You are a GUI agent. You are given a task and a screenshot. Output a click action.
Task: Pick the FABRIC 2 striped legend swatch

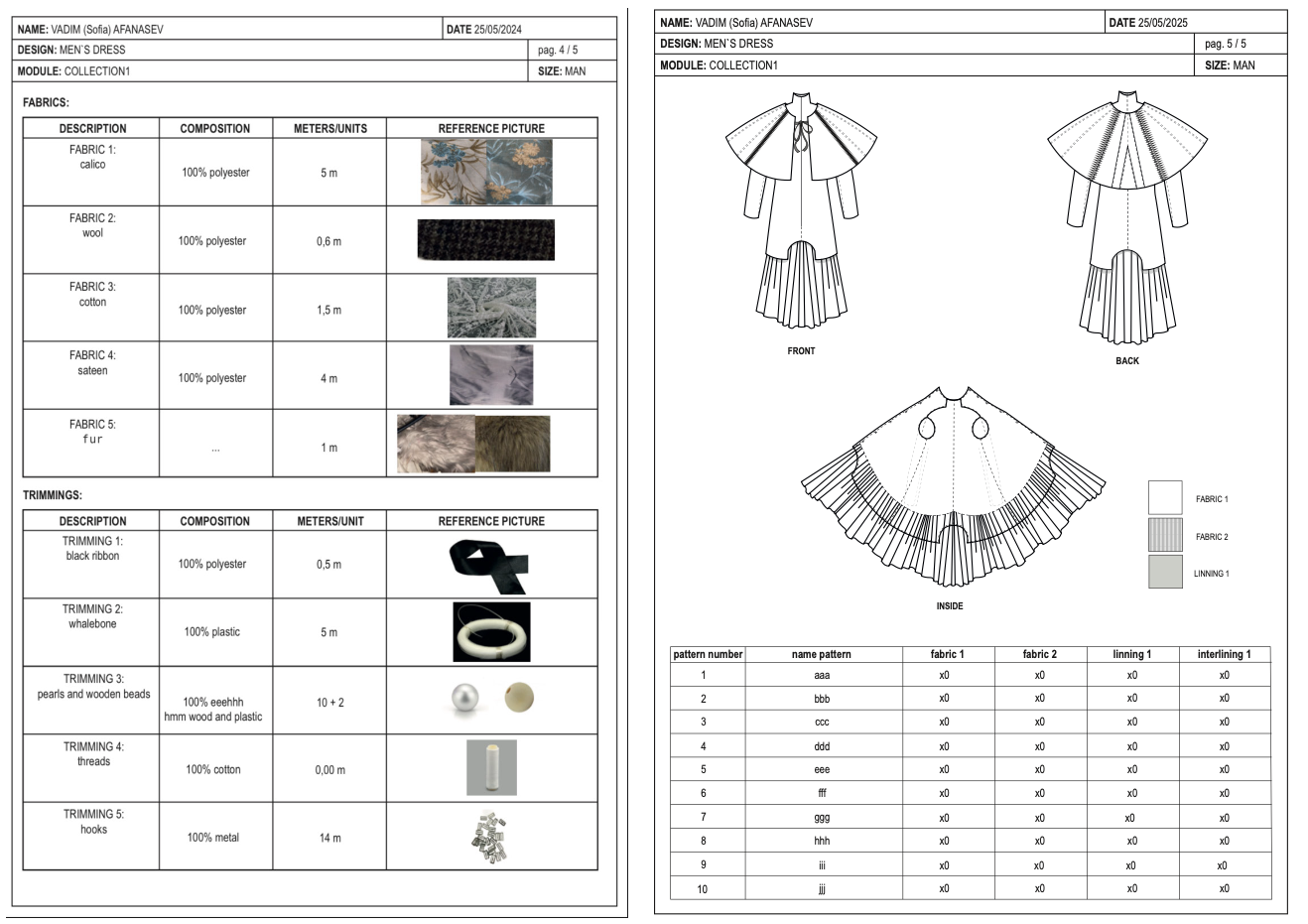point(1165,536)
